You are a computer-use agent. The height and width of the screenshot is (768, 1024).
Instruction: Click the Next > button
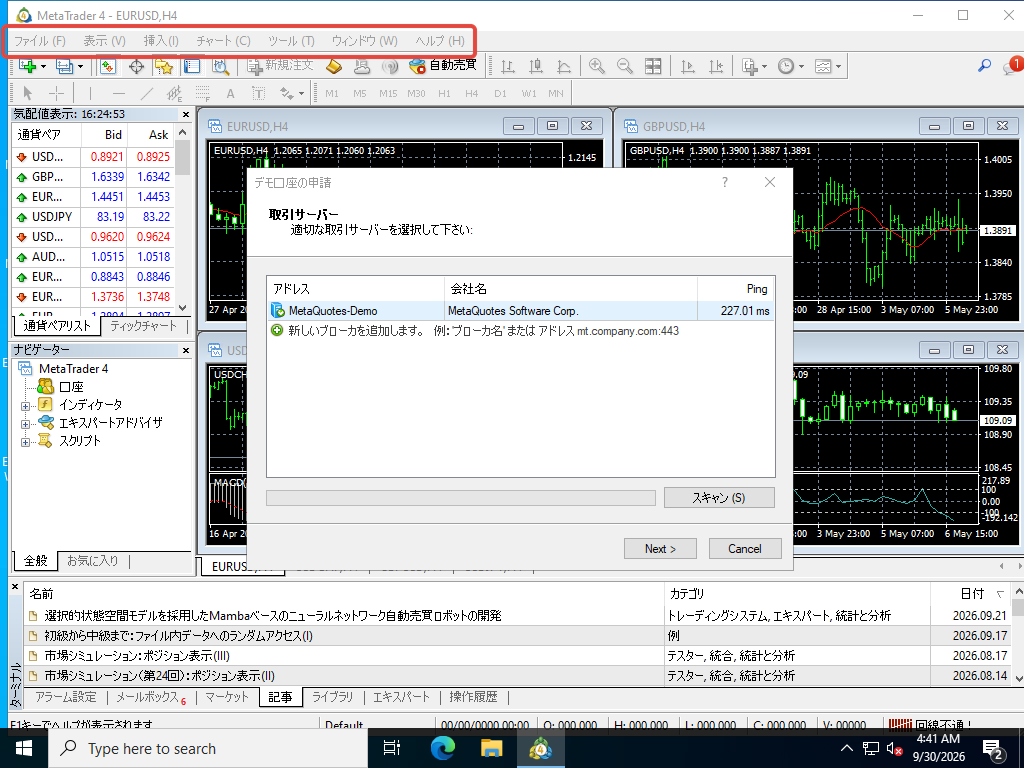(x=660, y=549)
